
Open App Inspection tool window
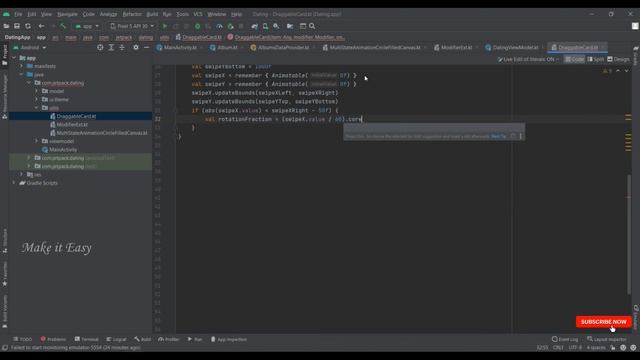229,339
